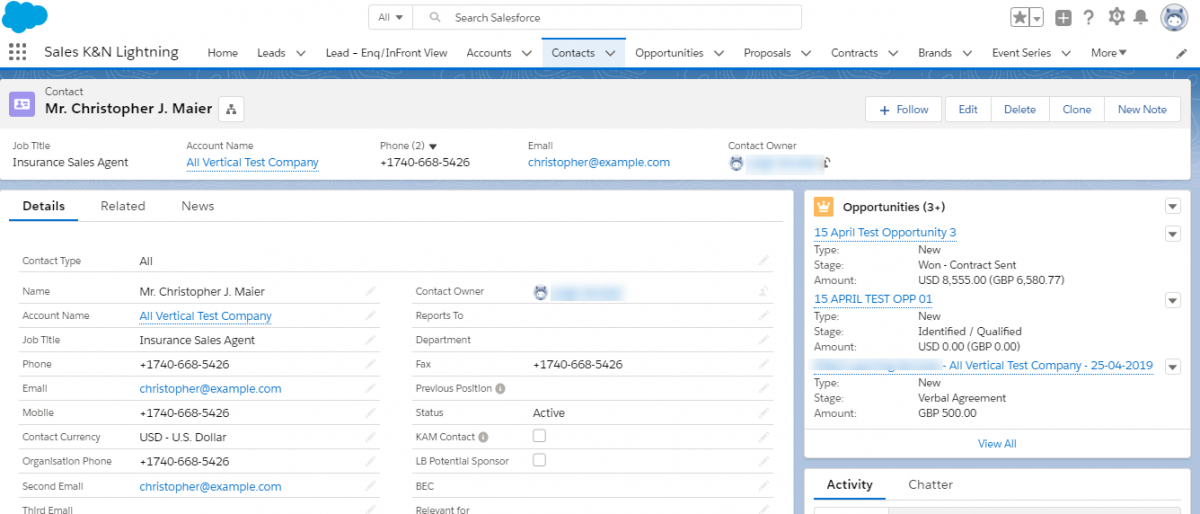This screenshot has height=514, width=1200.
Task: Click the New Note button
Action: coord(1142,110)
